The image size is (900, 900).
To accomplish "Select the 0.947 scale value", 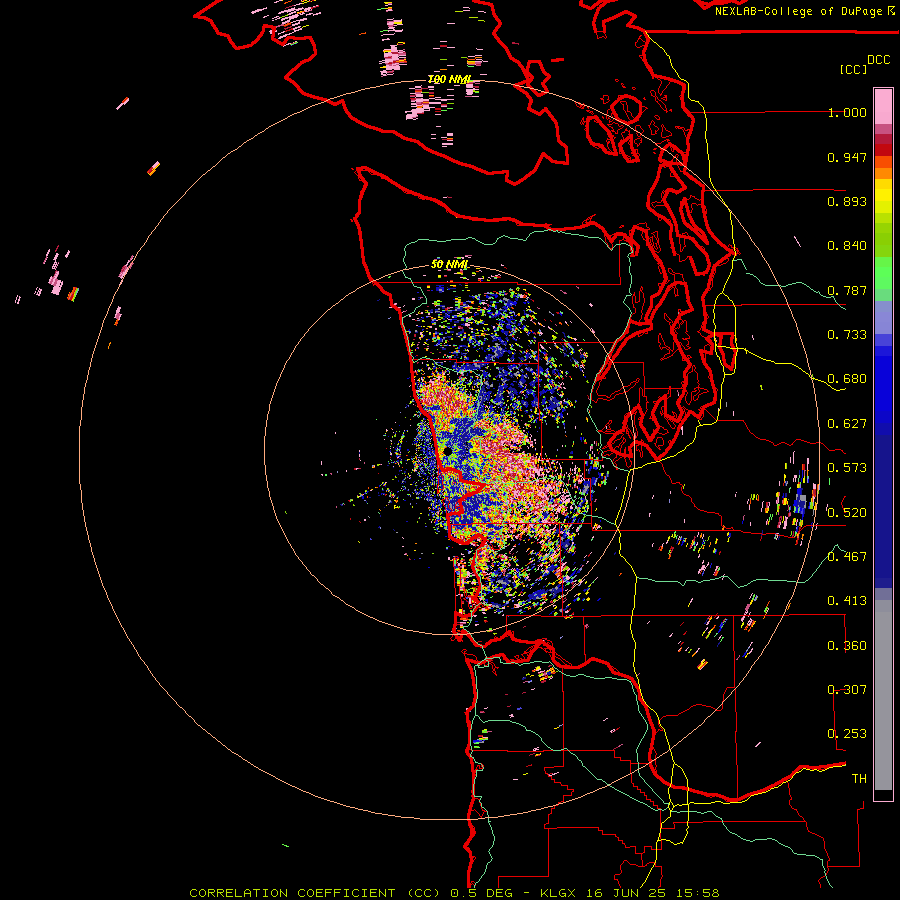I will [x=847, y=157].
